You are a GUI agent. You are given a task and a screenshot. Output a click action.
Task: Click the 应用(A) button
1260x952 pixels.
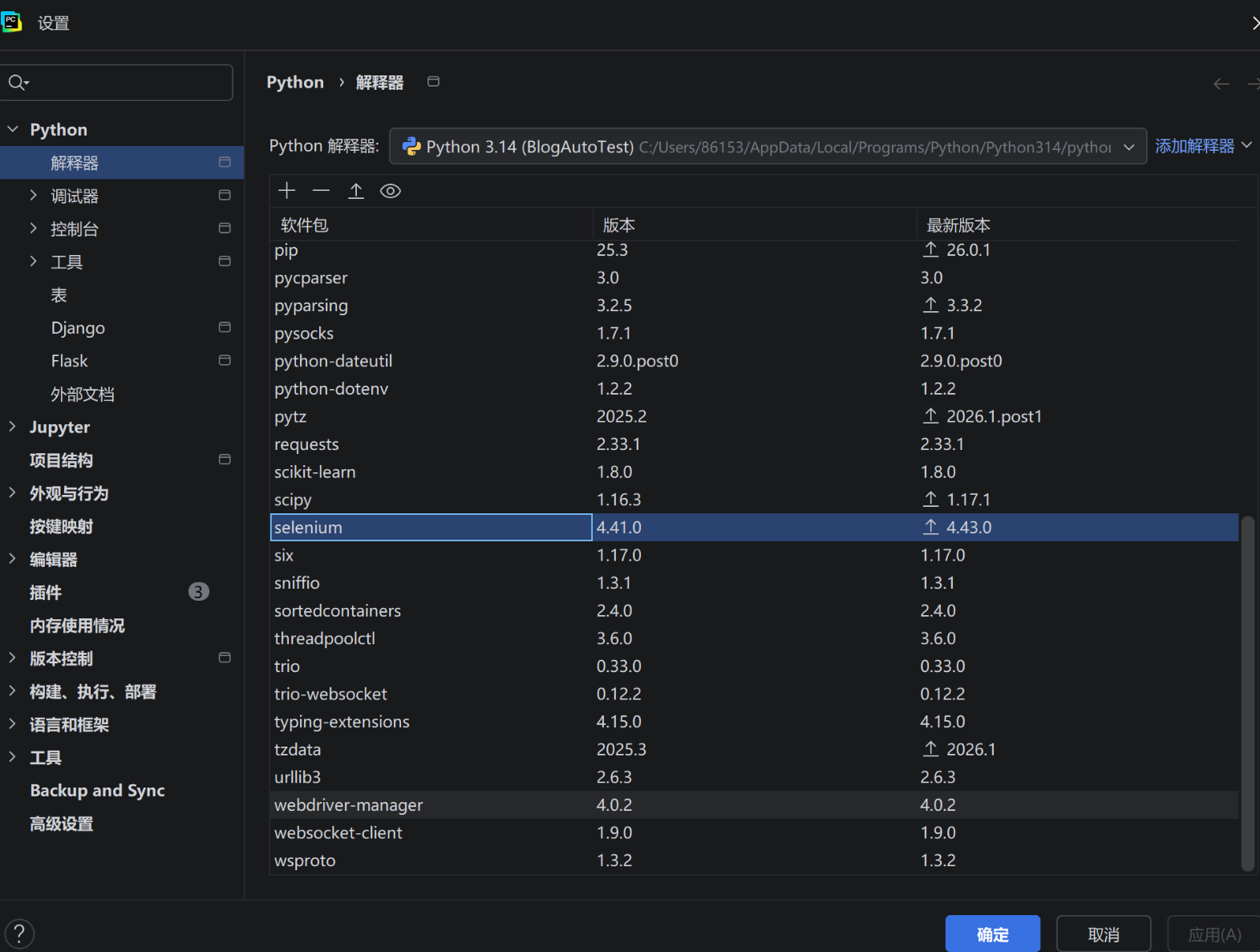(x=1214, y=934)
